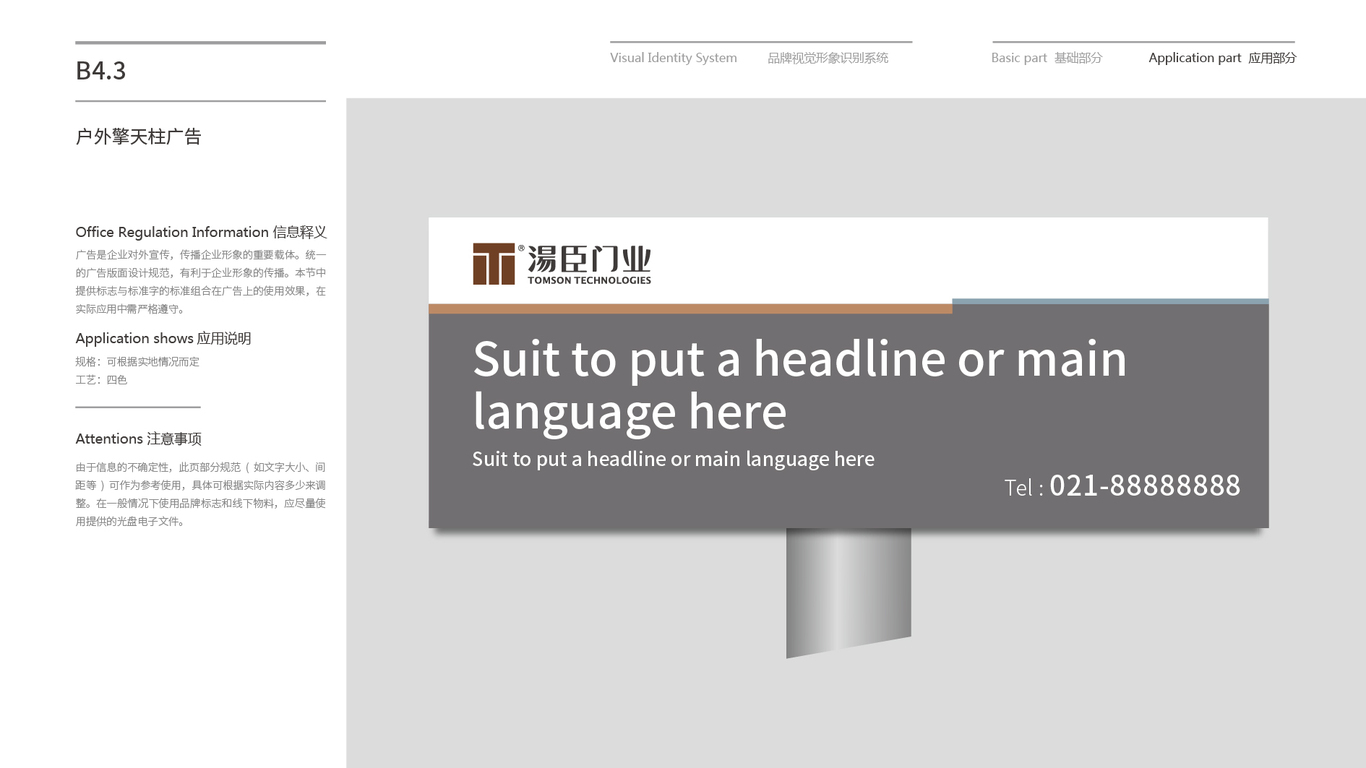The image size is (1366, 768).
Task: Click 'Visual Identity System' header text
Action: click(673, 58)
